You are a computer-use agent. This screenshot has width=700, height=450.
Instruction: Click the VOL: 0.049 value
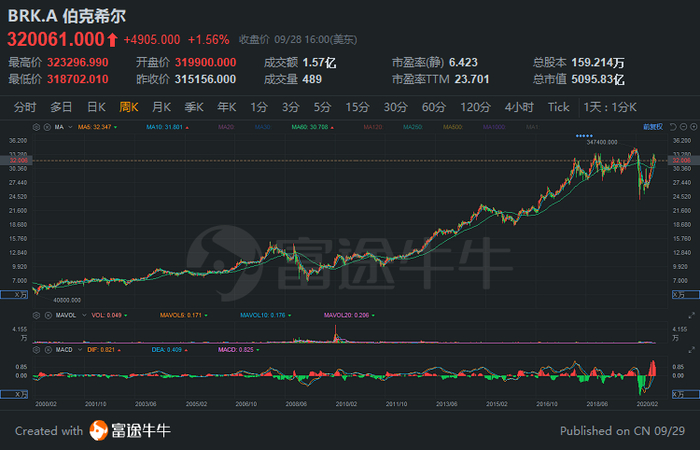click(x=108, y=315)
